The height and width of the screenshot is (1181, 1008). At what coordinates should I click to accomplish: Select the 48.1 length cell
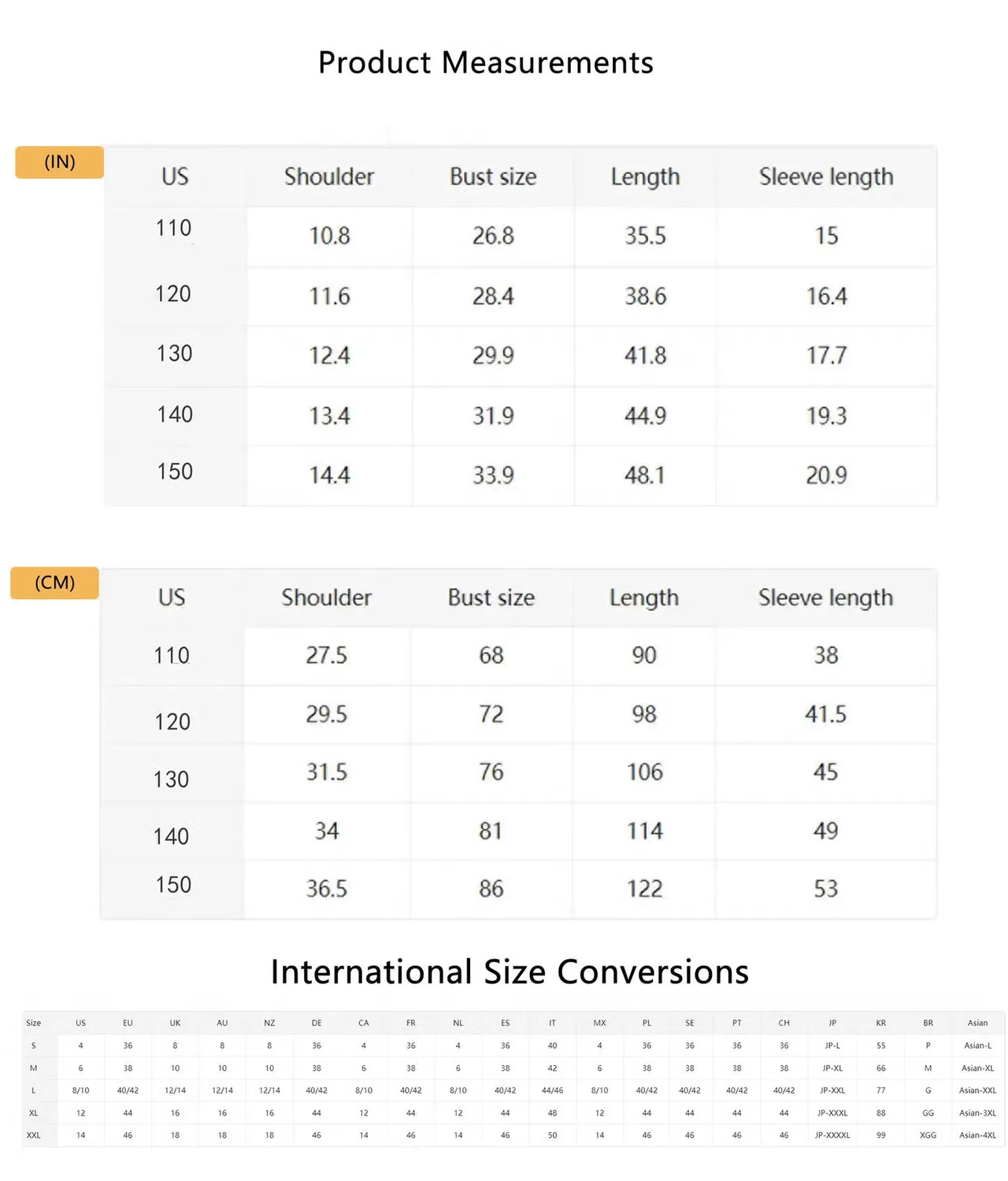pos(645,475)
